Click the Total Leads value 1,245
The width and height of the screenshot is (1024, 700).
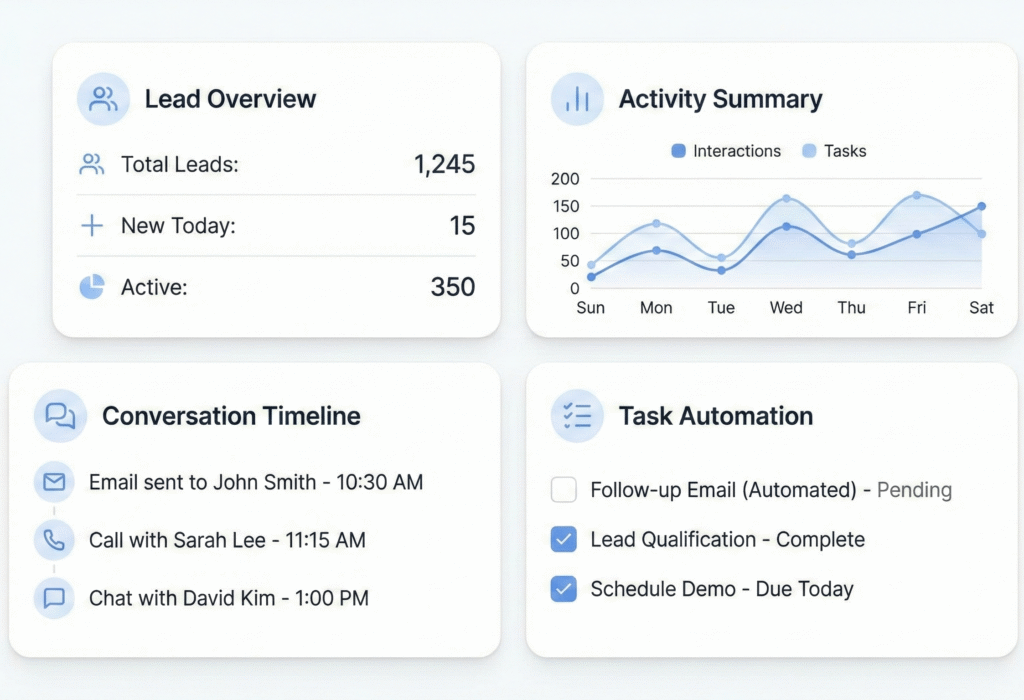point(444,164)
